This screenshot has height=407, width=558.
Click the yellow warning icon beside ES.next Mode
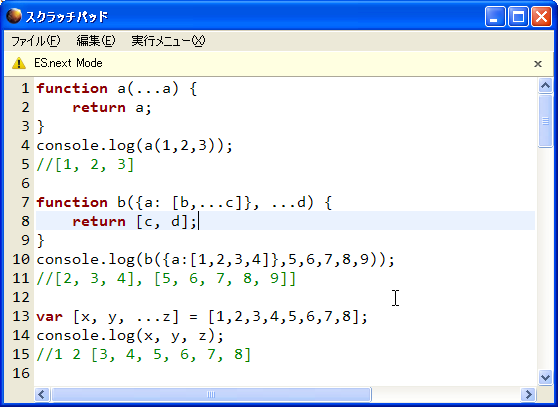tap(19, 63)
